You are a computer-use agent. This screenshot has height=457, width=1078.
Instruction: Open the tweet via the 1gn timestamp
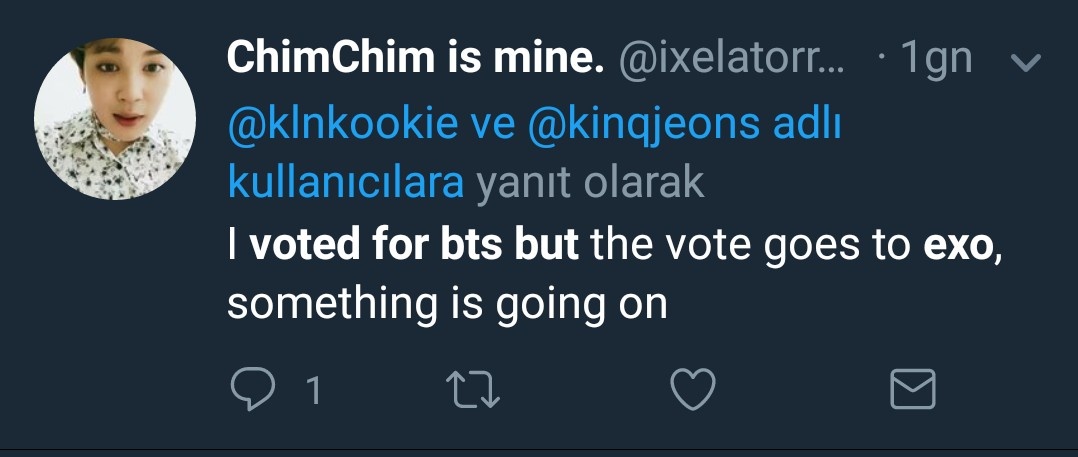point(936,60)
